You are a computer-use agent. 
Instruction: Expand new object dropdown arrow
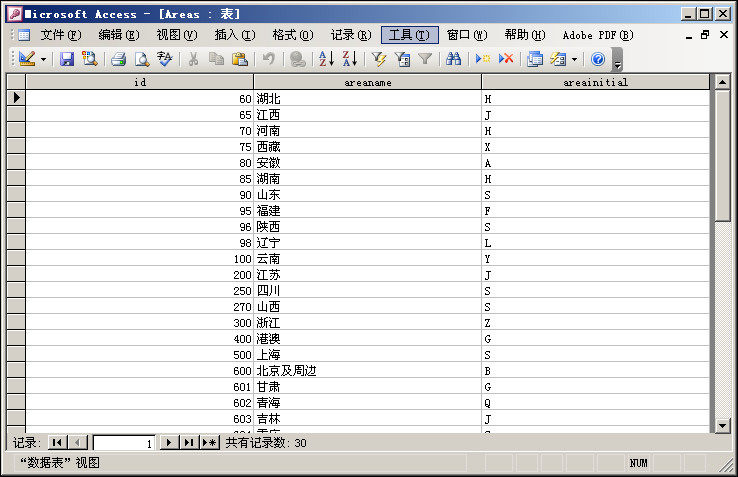coord(574,59)
